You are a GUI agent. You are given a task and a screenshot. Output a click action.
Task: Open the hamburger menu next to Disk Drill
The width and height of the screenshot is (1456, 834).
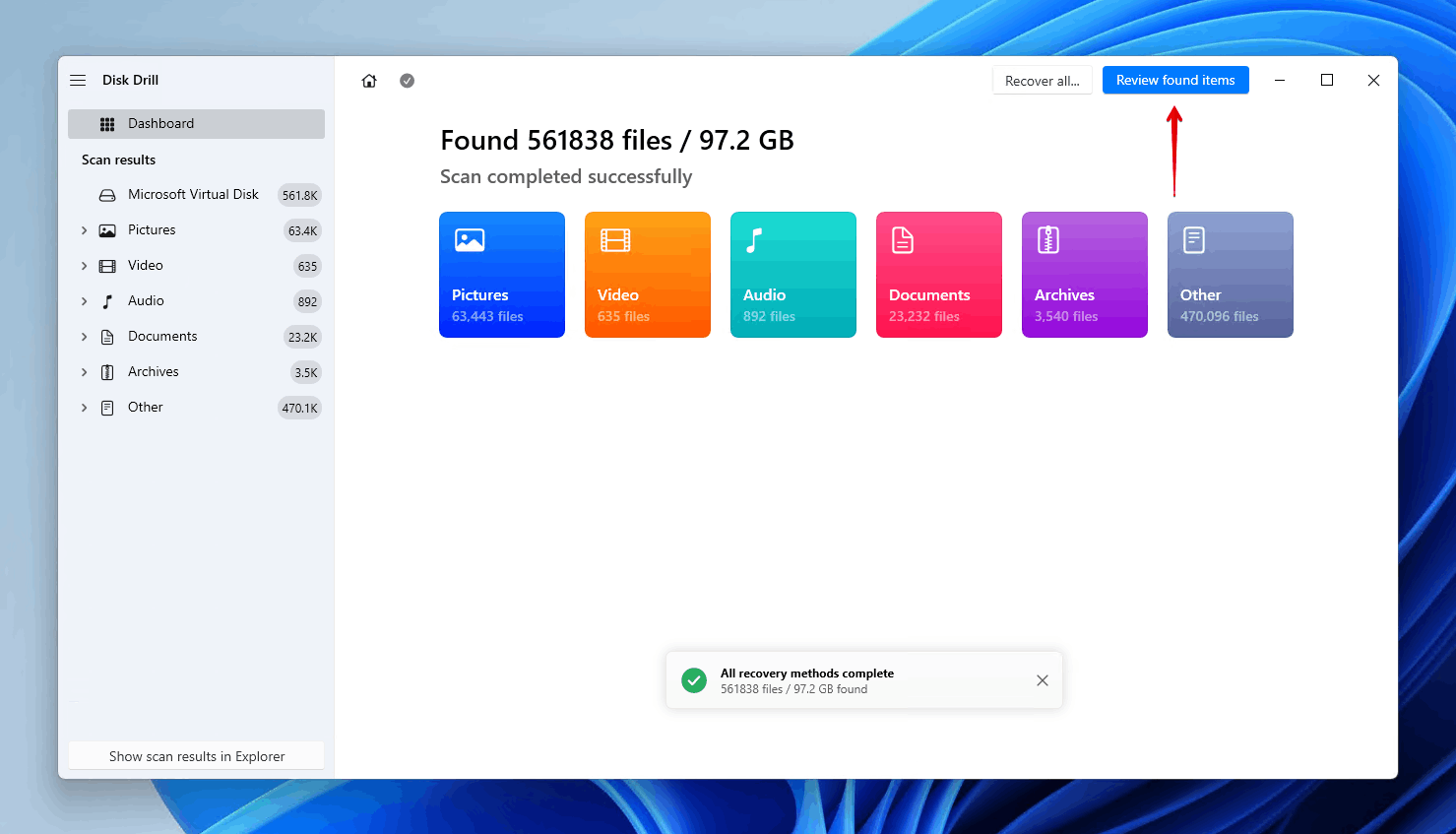click(x=78, y=80)
